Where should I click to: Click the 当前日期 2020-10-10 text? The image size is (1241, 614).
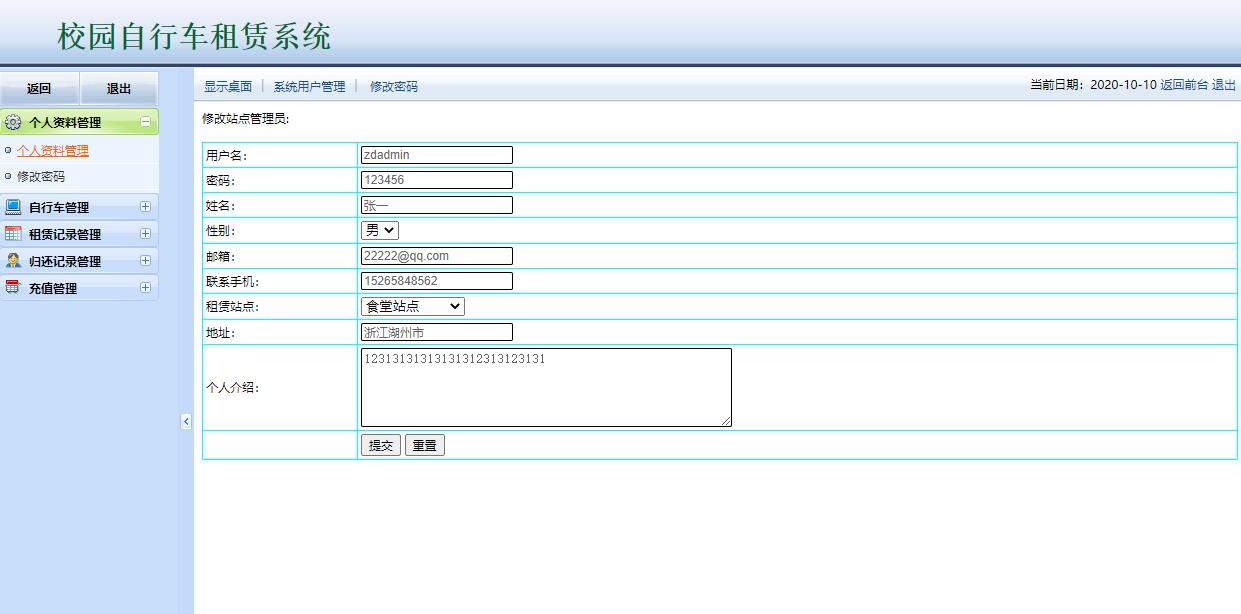1093,85
